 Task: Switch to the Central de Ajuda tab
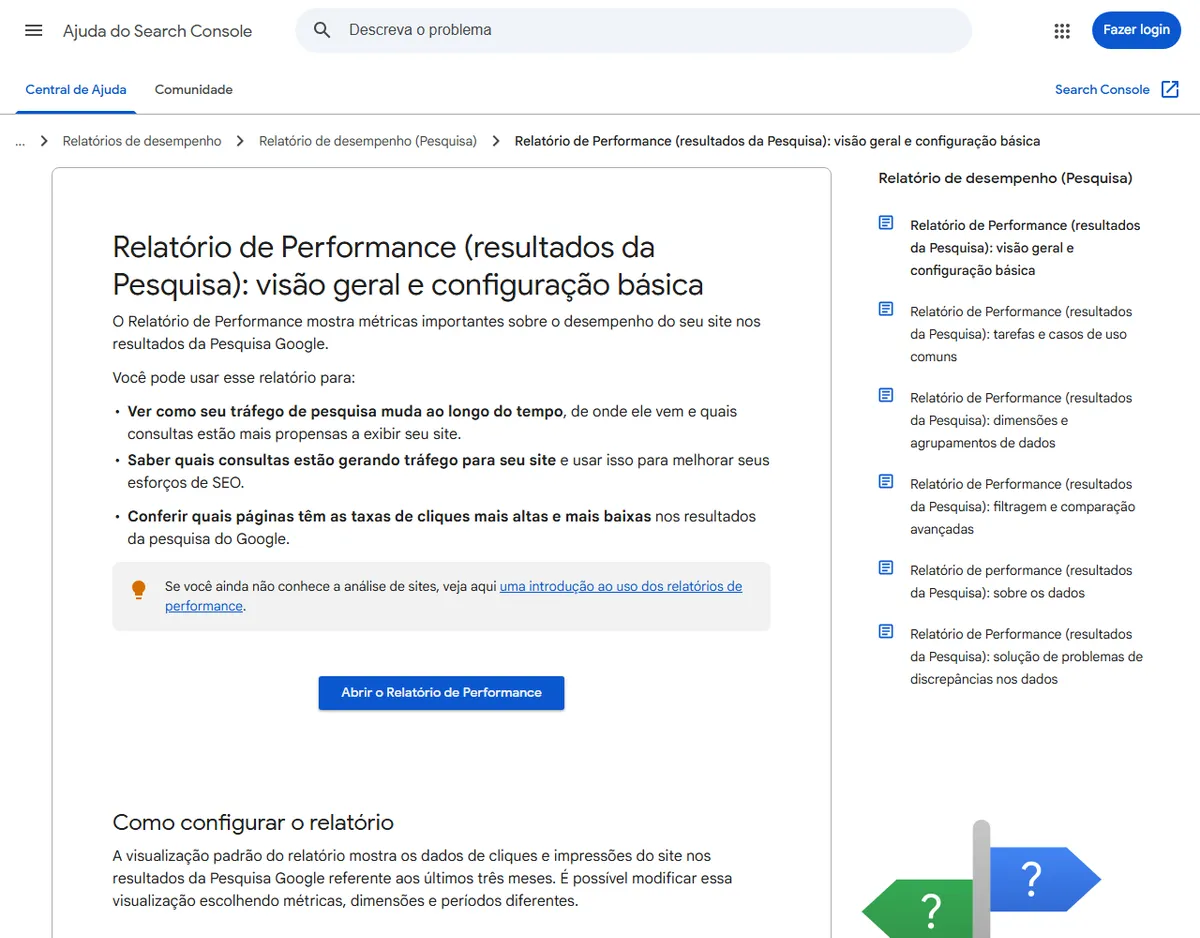pyautogui.click(x=76, y=89)
